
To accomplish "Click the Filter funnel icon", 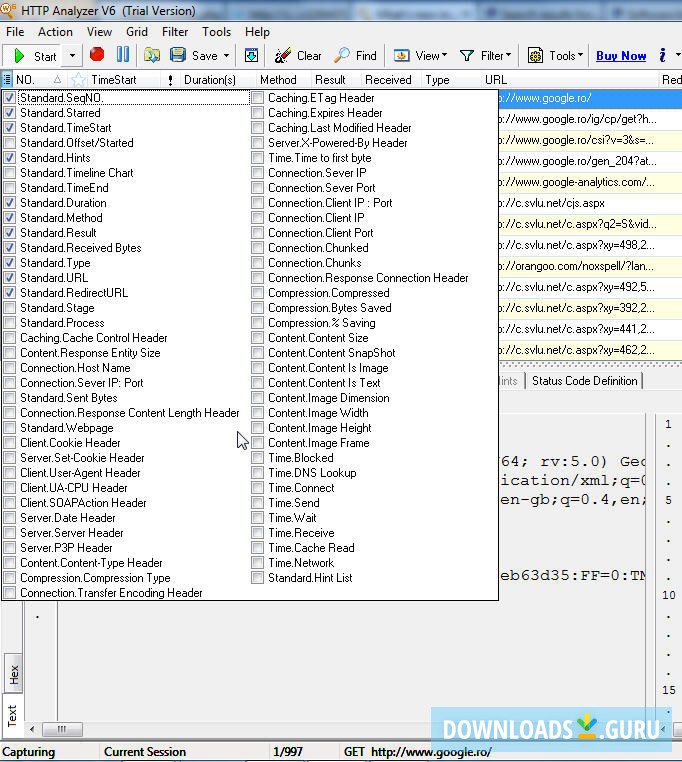I will pyautogui.click(x=467, y=56).
